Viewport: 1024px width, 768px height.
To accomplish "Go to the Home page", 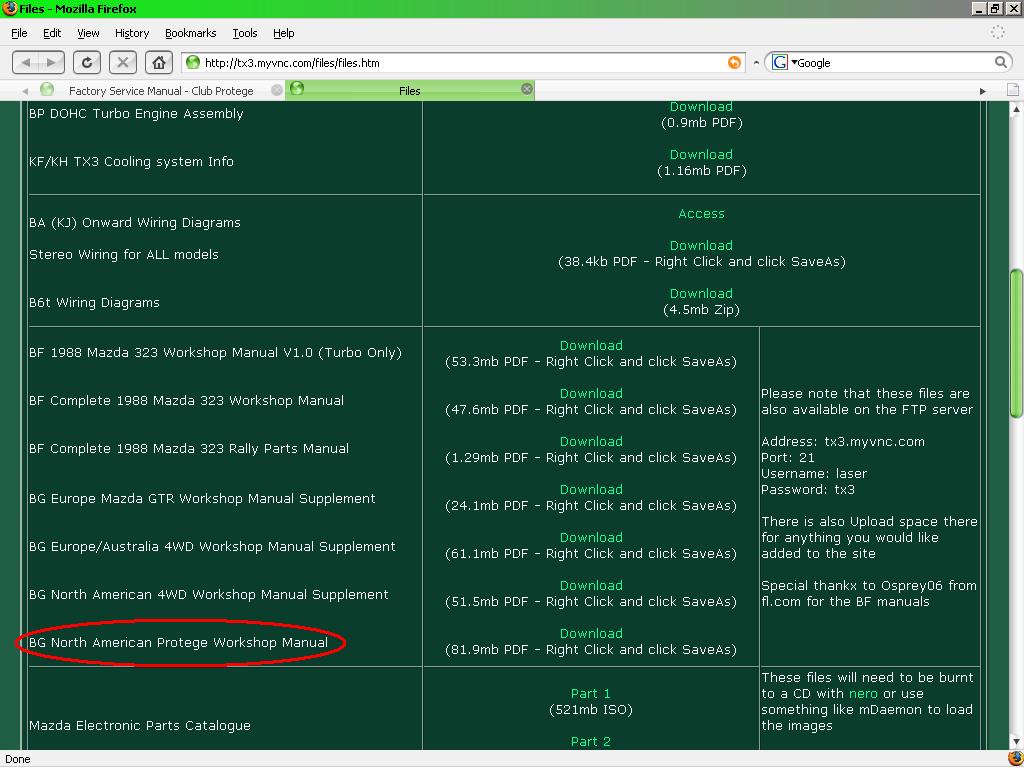I will click(x=159, y=63).
